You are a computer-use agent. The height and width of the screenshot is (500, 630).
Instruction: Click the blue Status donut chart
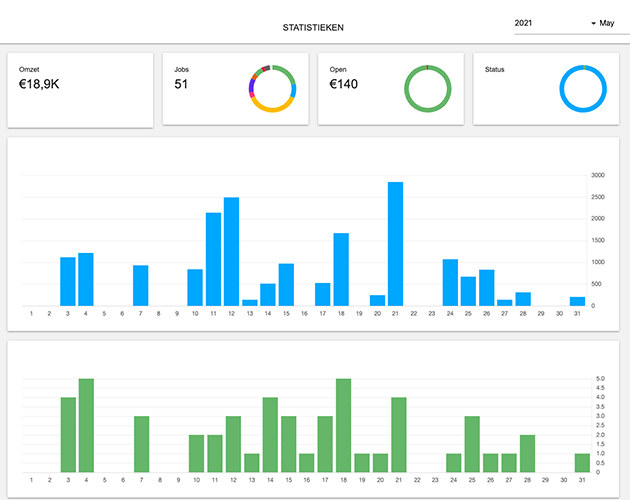[583, 89]
